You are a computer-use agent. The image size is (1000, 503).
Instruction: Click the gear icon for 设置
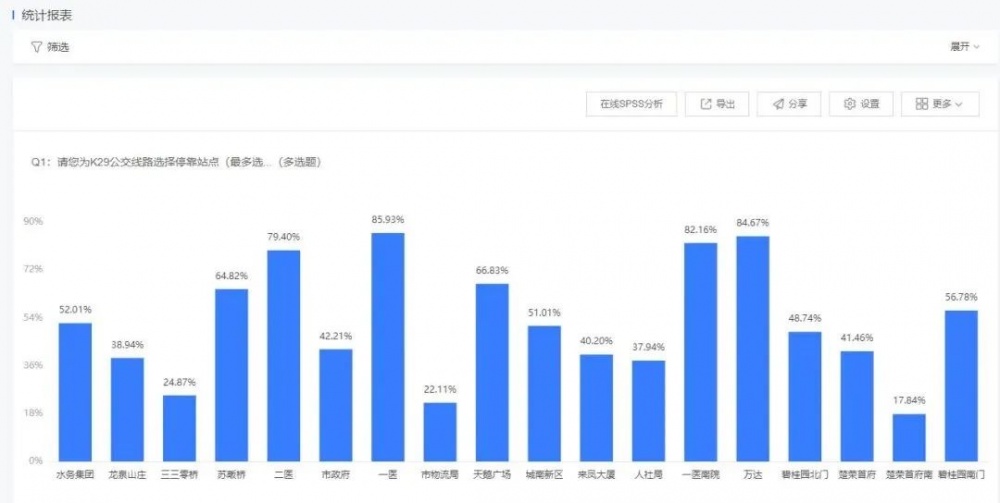tap(850, 104)
